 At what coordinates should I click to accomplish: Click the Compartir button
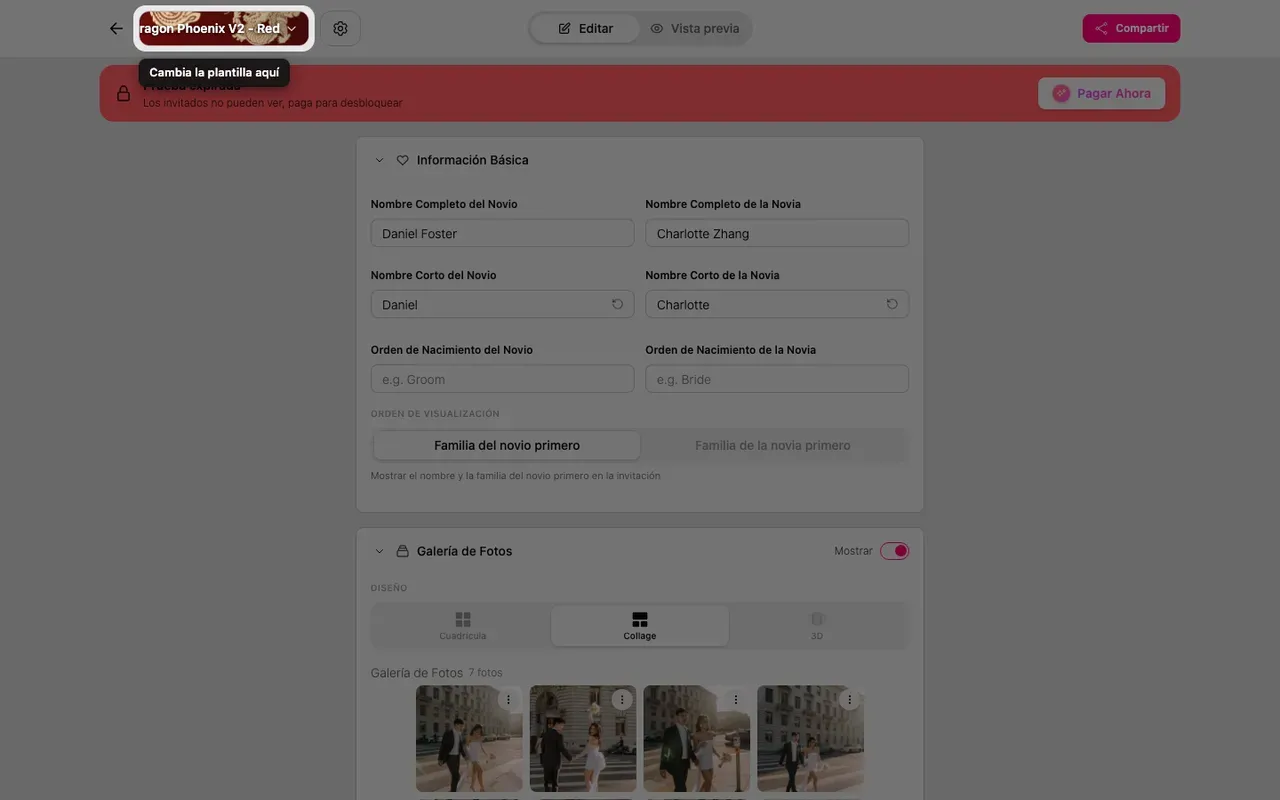1131,28
